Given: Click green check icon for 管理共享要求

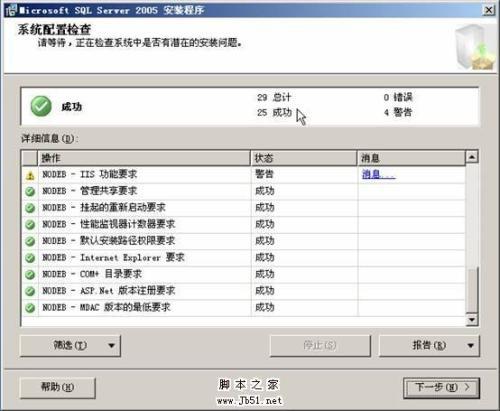Looking at the screenshot, I should [30, 192].
